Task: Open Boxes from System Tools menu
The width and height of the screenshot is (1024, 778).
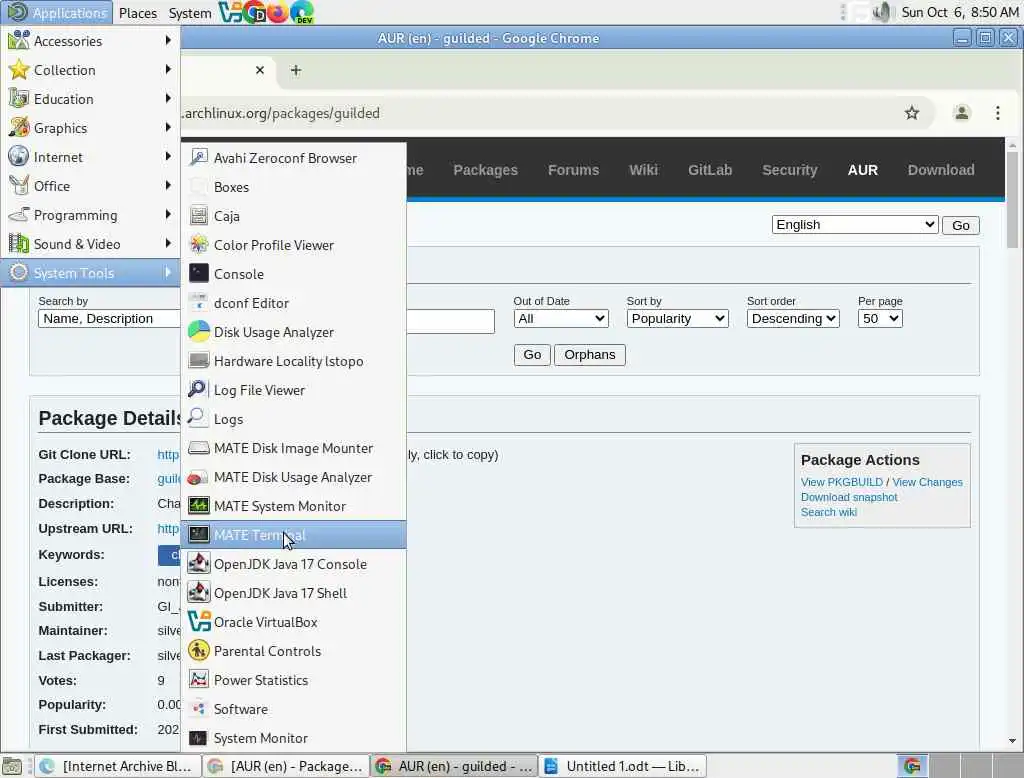Action: [293, 187]
